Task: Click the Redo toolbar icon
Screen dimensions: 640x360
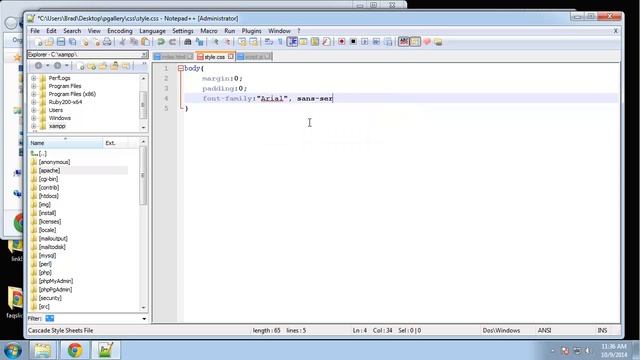Action: [172, 42]
